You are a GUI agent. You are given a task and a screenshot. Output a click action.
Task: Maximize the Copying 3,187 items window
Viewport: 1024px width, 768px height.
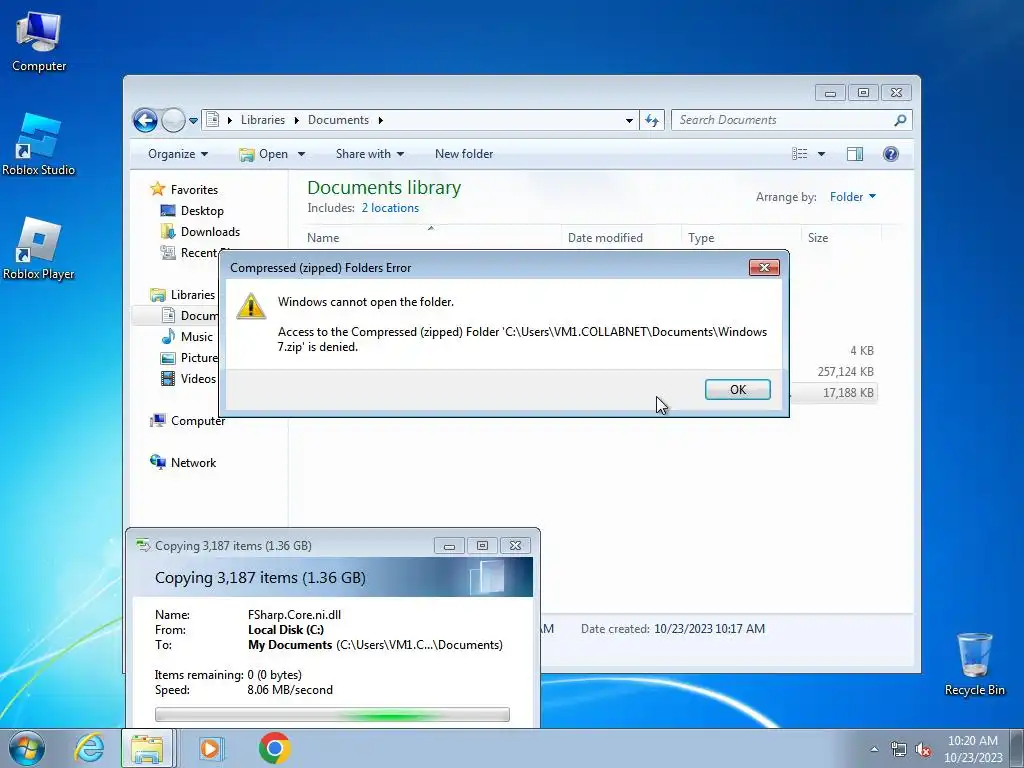click(482, 546)
